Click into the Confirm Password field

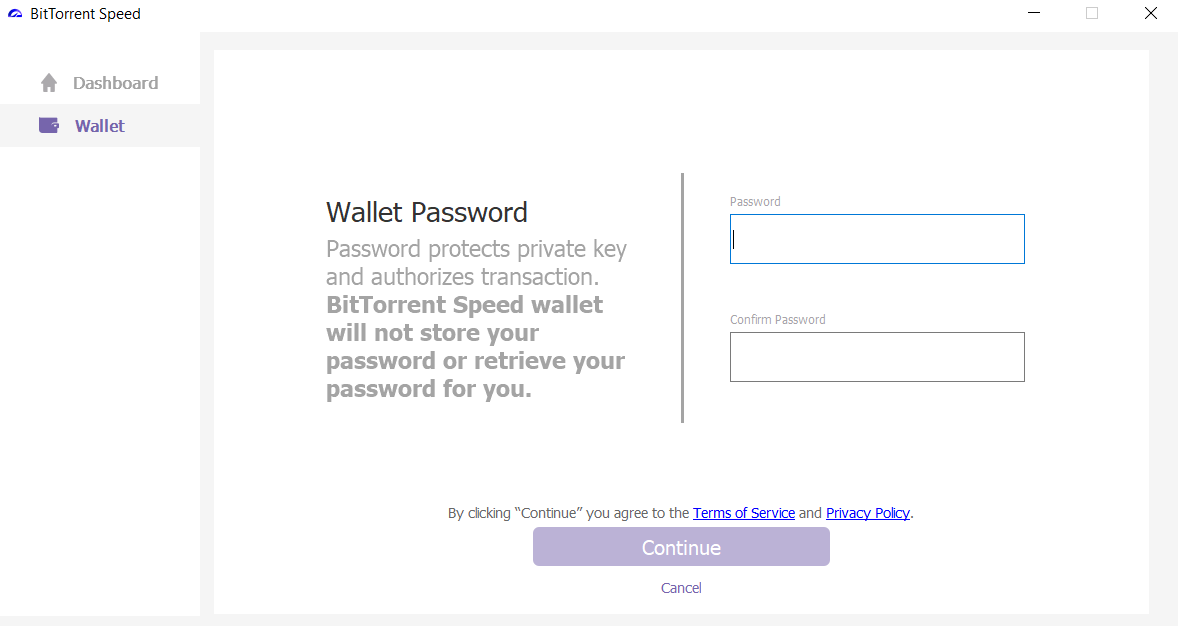tap(877, 357)
